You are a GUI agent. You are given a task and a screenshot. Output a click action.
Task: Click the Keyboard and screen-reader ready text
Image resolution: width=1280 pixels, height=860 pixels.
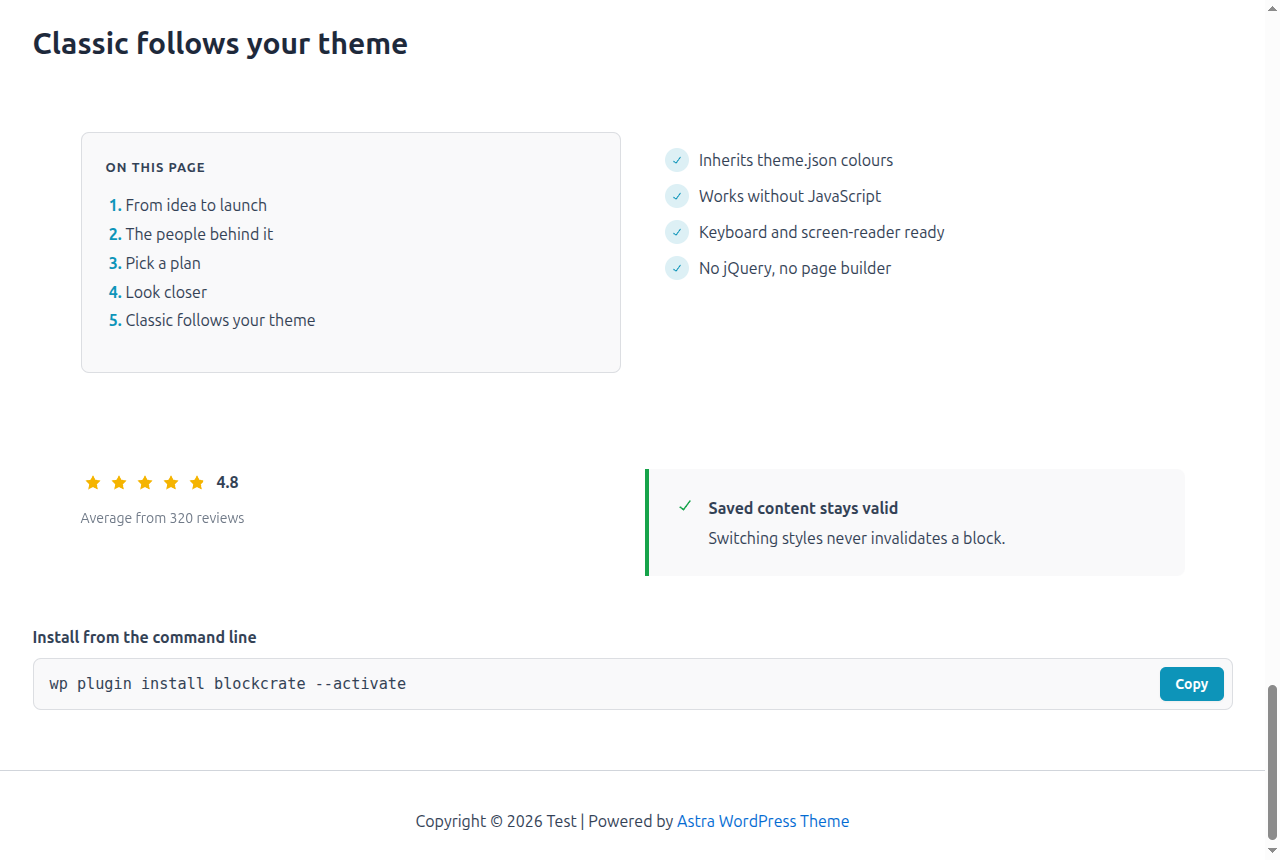point(822,232)
